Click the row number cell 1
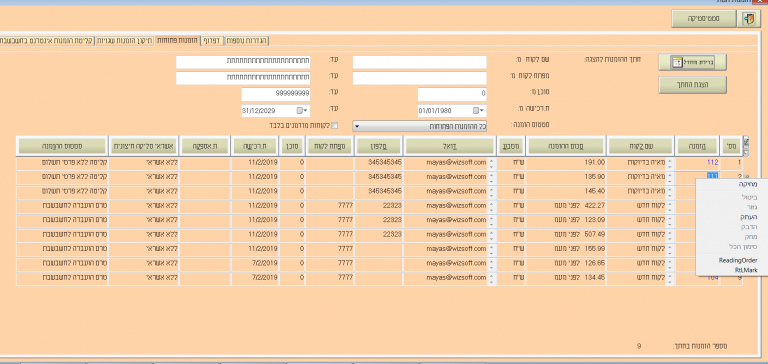 732,163
